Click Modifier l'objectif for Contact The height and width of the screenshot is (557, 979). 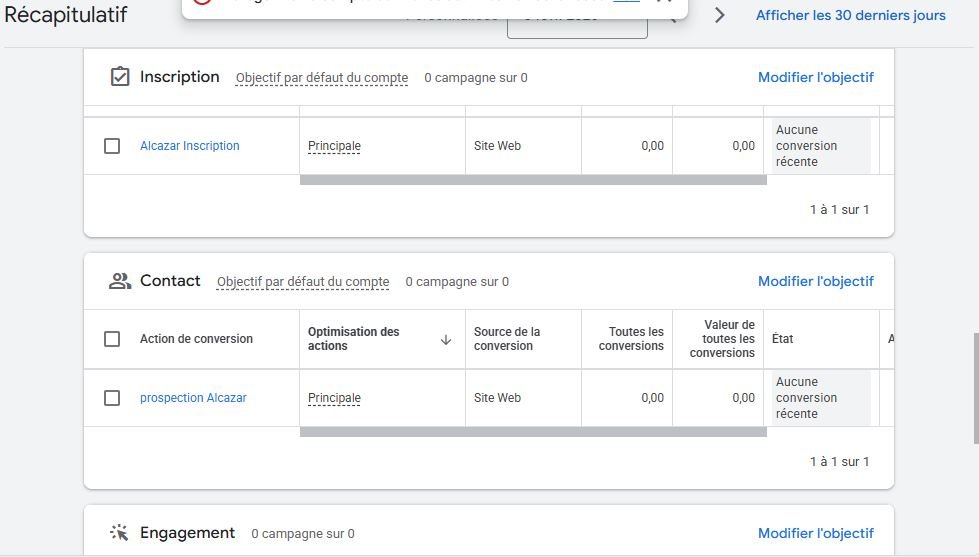point(815,281)
